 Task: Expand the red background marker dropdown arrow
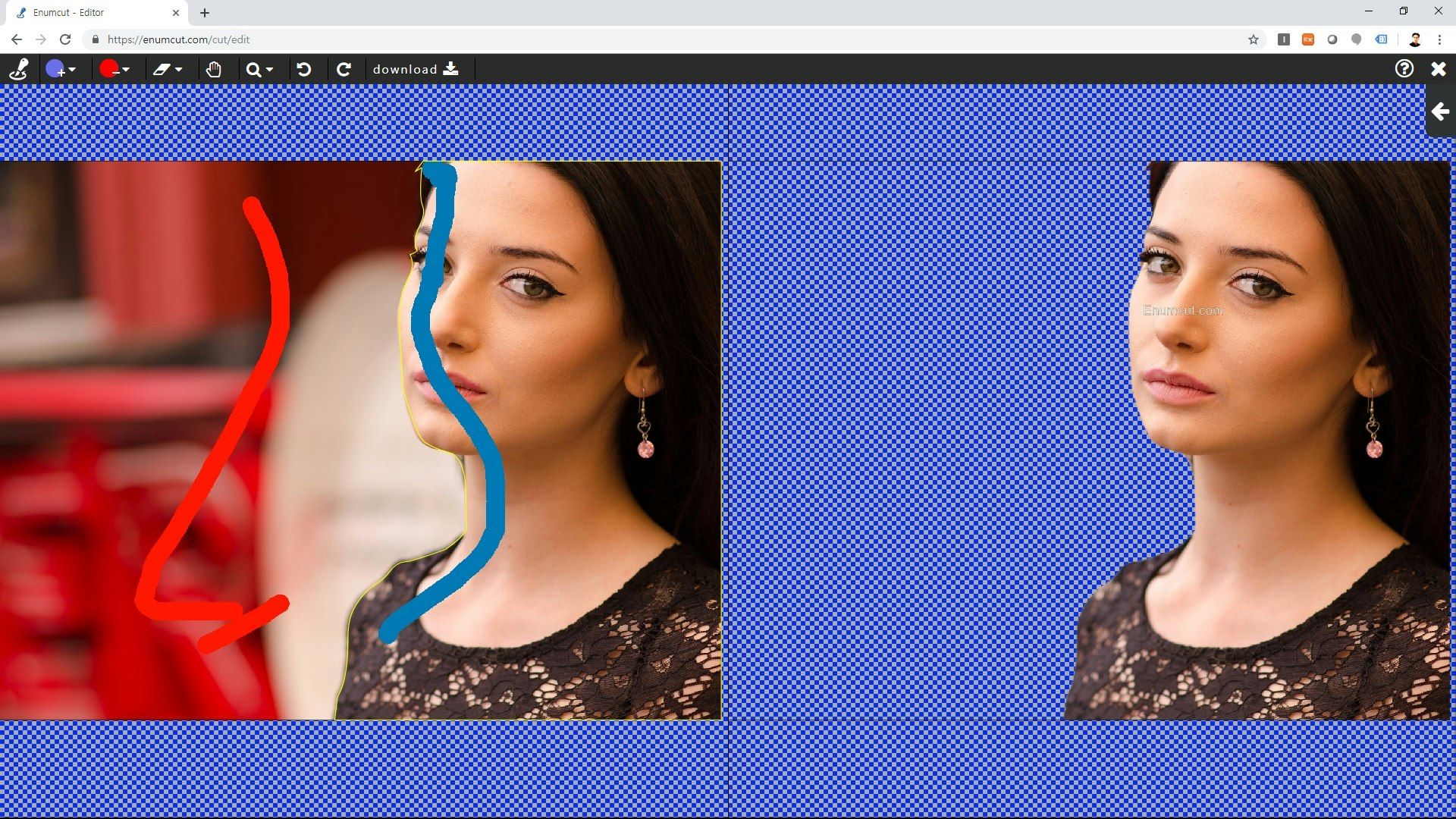pyautogui.click(x=126, y=70)
